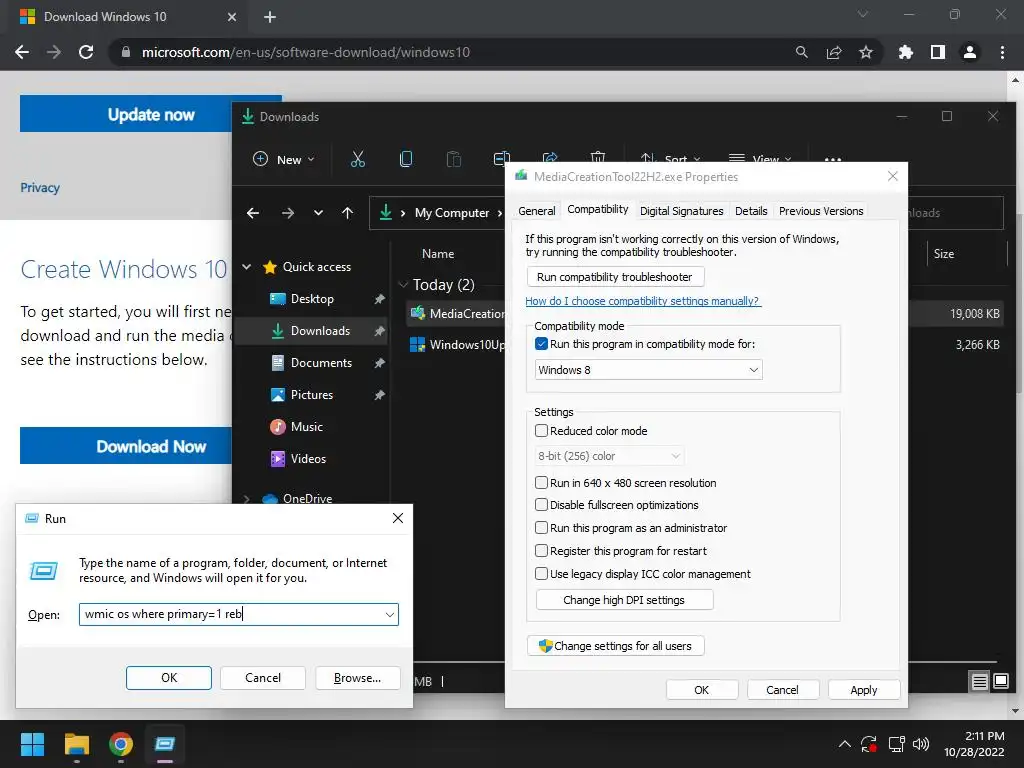Show hidden system tray icons chevron
This screenshot has width=1024, height=768.
pyautogui.click(x=844, y=744)
